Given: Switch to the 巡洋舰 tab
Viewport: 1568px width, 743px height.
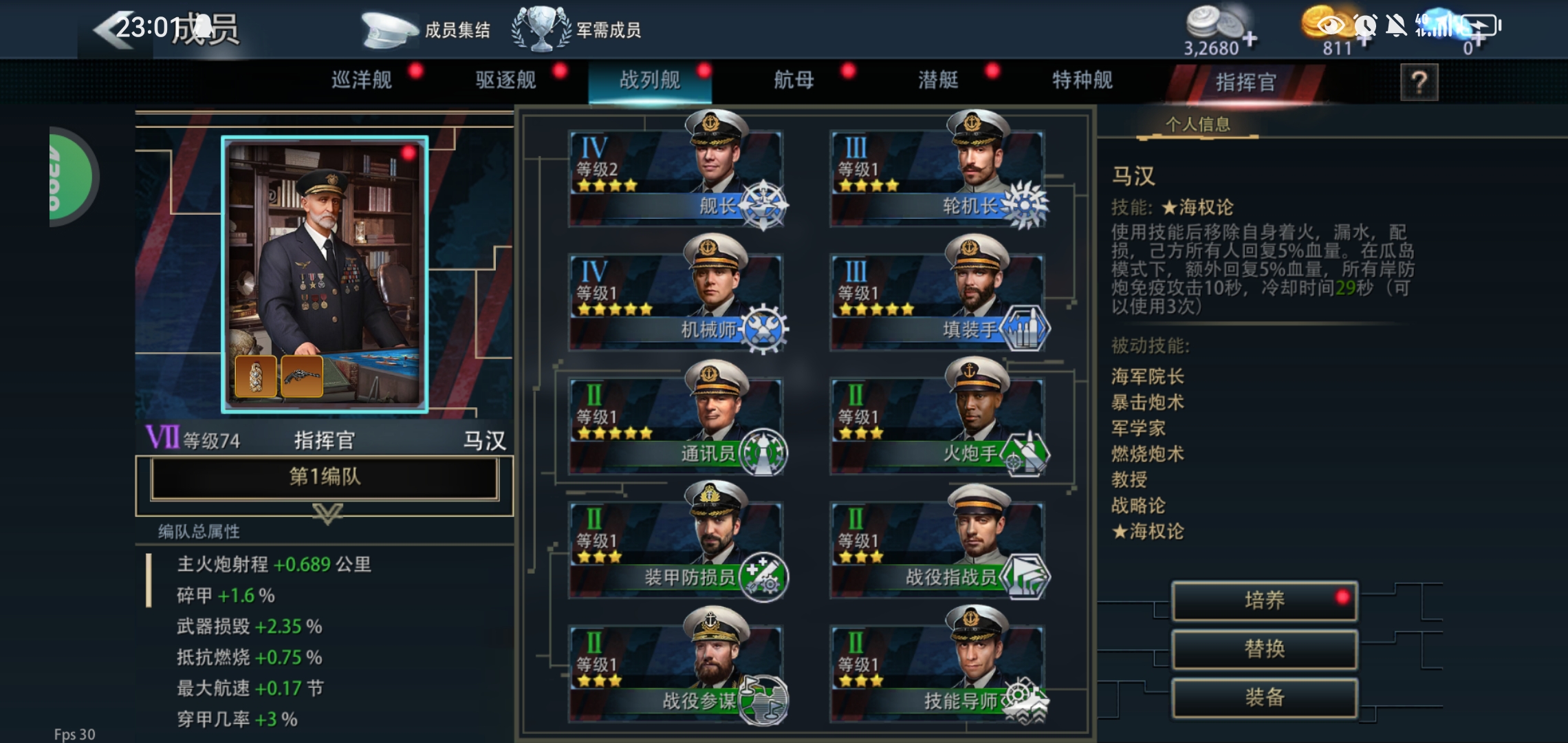Looking at the screenshot, I should [362, 80].
